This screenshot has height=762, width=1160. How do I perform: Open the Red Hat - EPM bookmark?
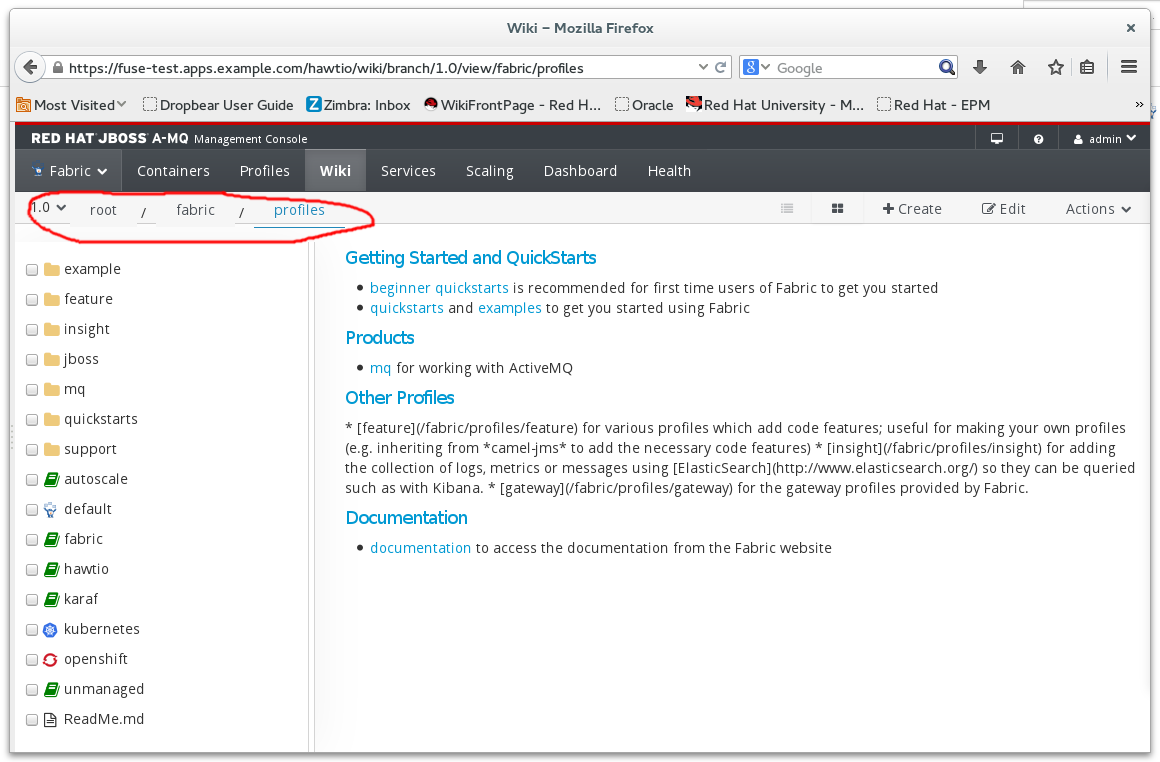coord(934,105)
